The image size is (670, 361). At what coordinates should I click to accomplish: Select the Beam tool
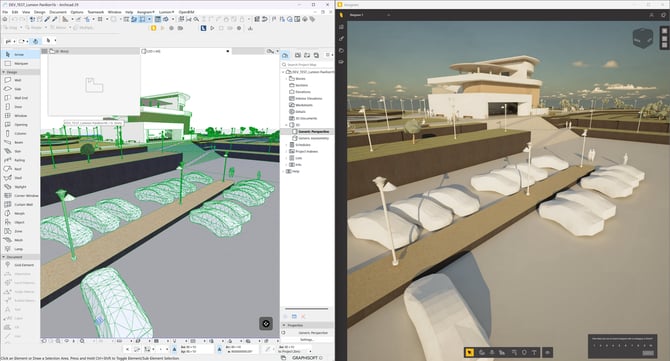(20, 142)
